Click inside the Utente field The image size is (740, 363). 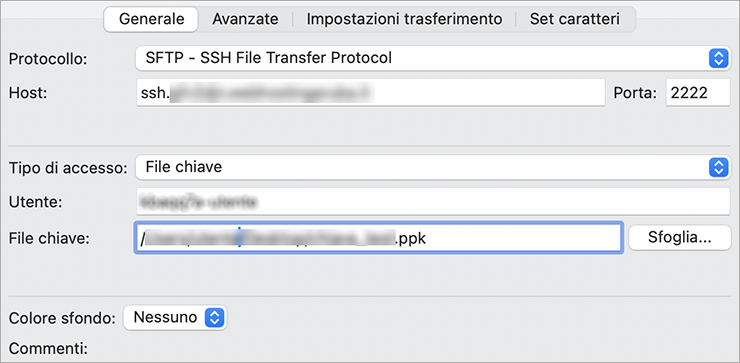433,202
